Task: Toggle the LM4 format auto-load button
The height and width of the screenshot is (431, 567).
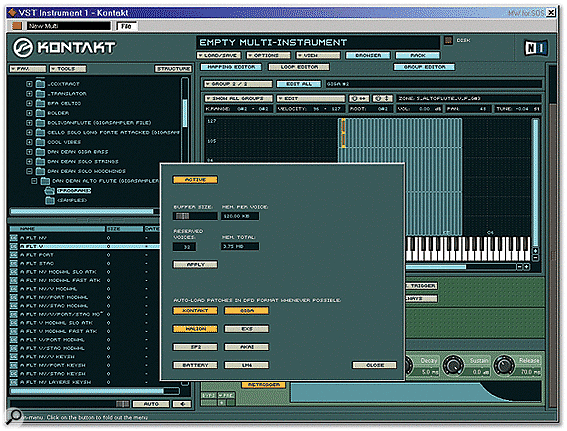Action: point(246,365)
